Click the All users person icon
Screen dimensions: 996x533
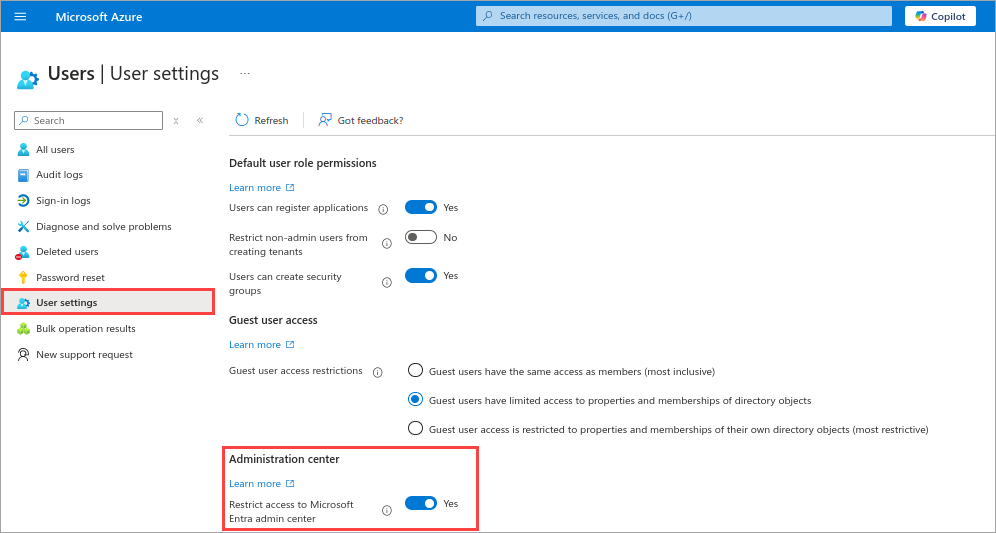point(24,149)
